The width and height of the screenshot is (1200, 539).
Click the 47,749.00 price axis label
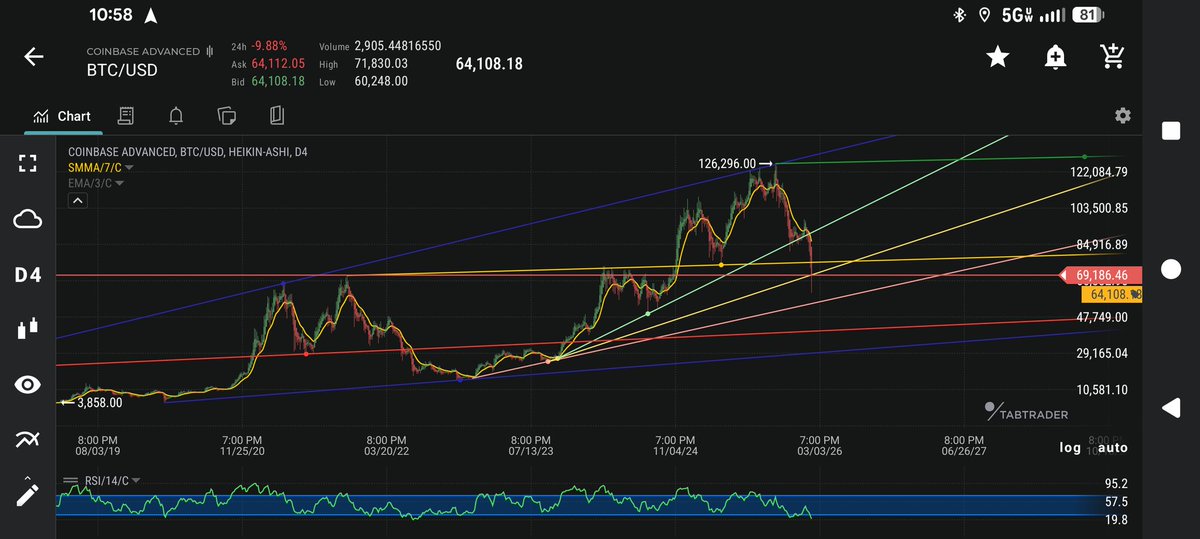coord(1100,317)
